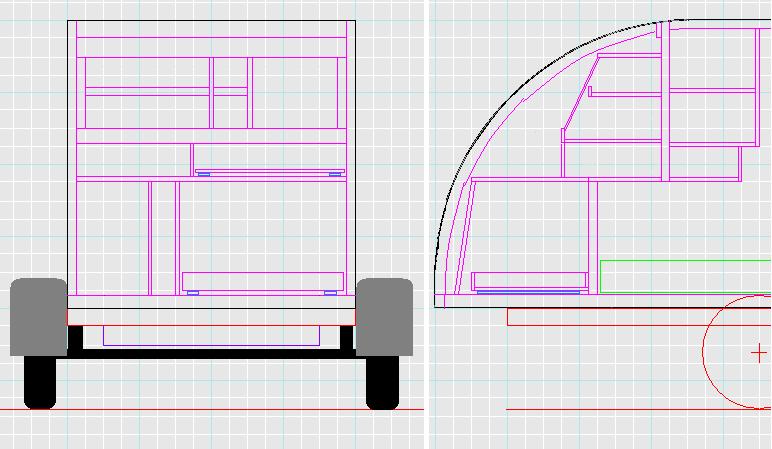Select the green rectangle in the side view

(685, 277)
